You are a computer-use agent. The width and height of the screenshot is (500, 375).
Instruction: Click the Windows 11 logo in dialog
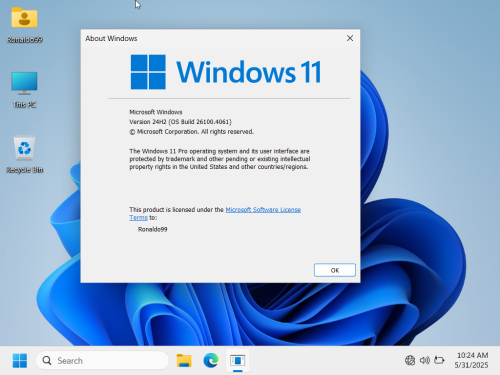pos(226,72)
